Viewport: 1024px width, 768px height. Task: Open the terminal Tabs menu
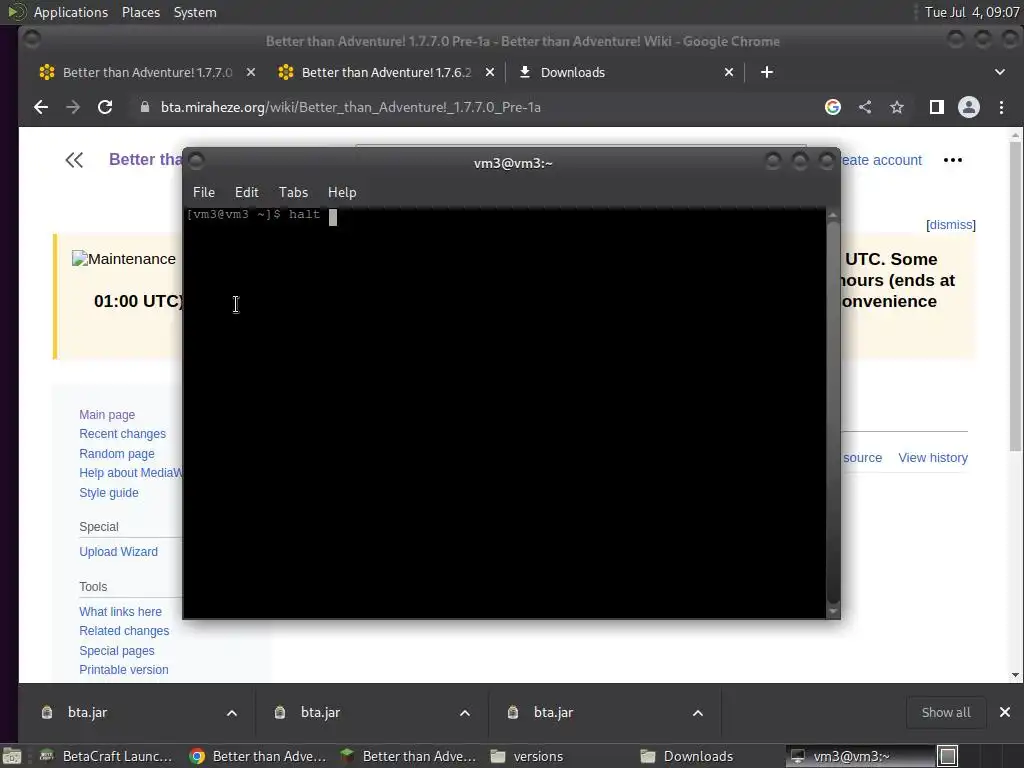pyautogui.click(x=293, y=192)
